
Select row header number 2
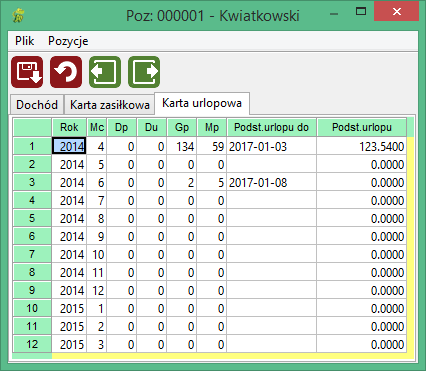pos(32,164)
